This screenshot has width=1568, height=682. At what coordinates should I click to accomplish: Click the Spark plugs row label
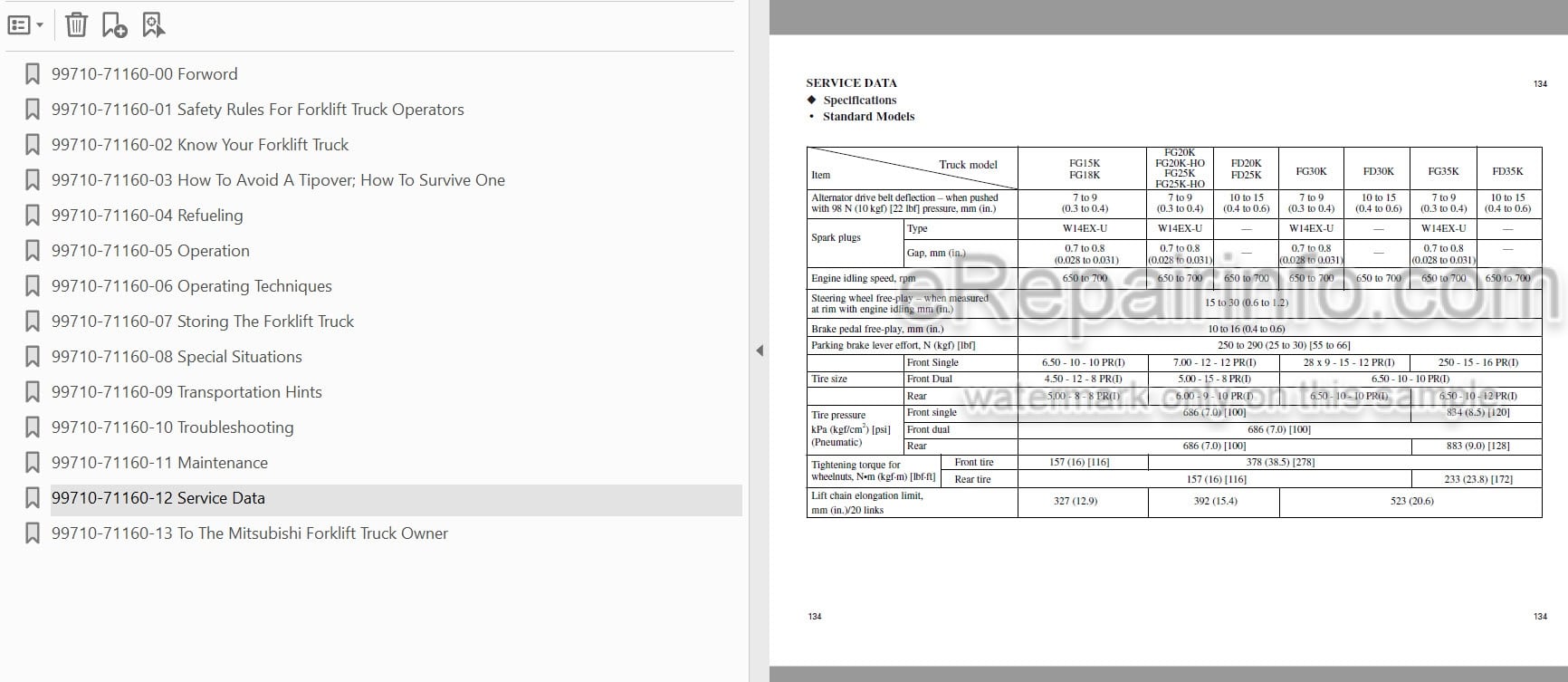coord(836,238)
